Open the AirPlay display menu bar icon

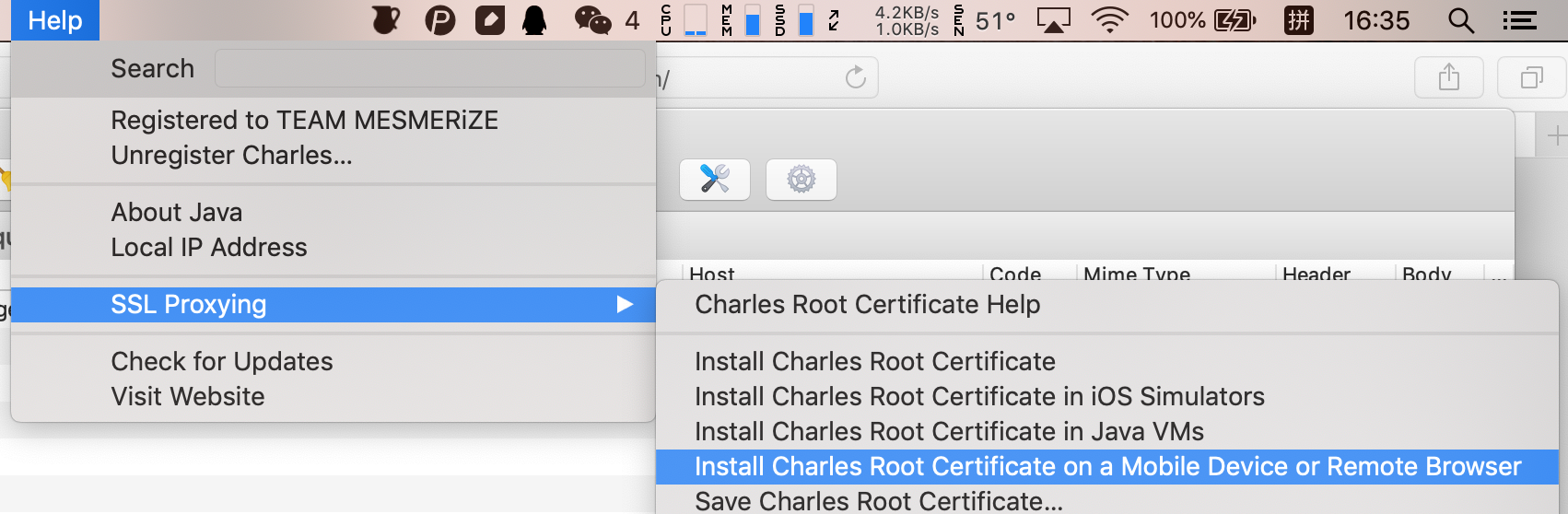point(1053,20)
